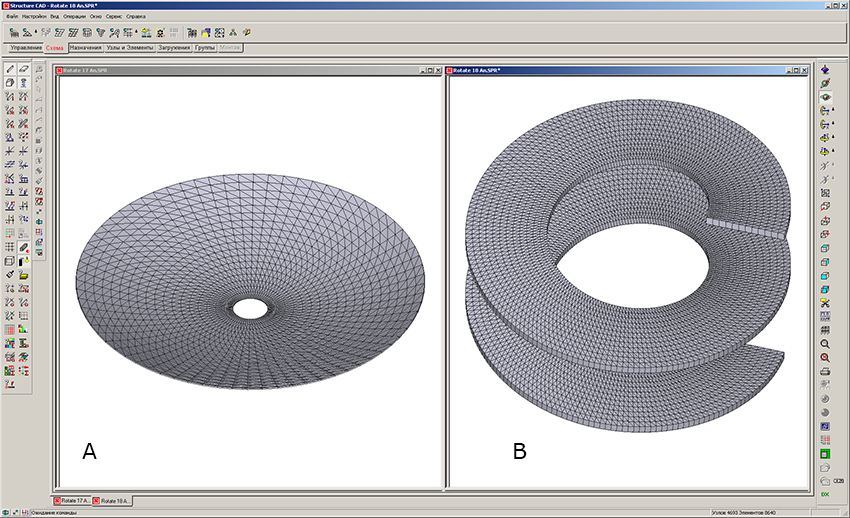Click the printer icon in right toolbar
The height and width of the screenshot is (518, 850).
point(825,371)
